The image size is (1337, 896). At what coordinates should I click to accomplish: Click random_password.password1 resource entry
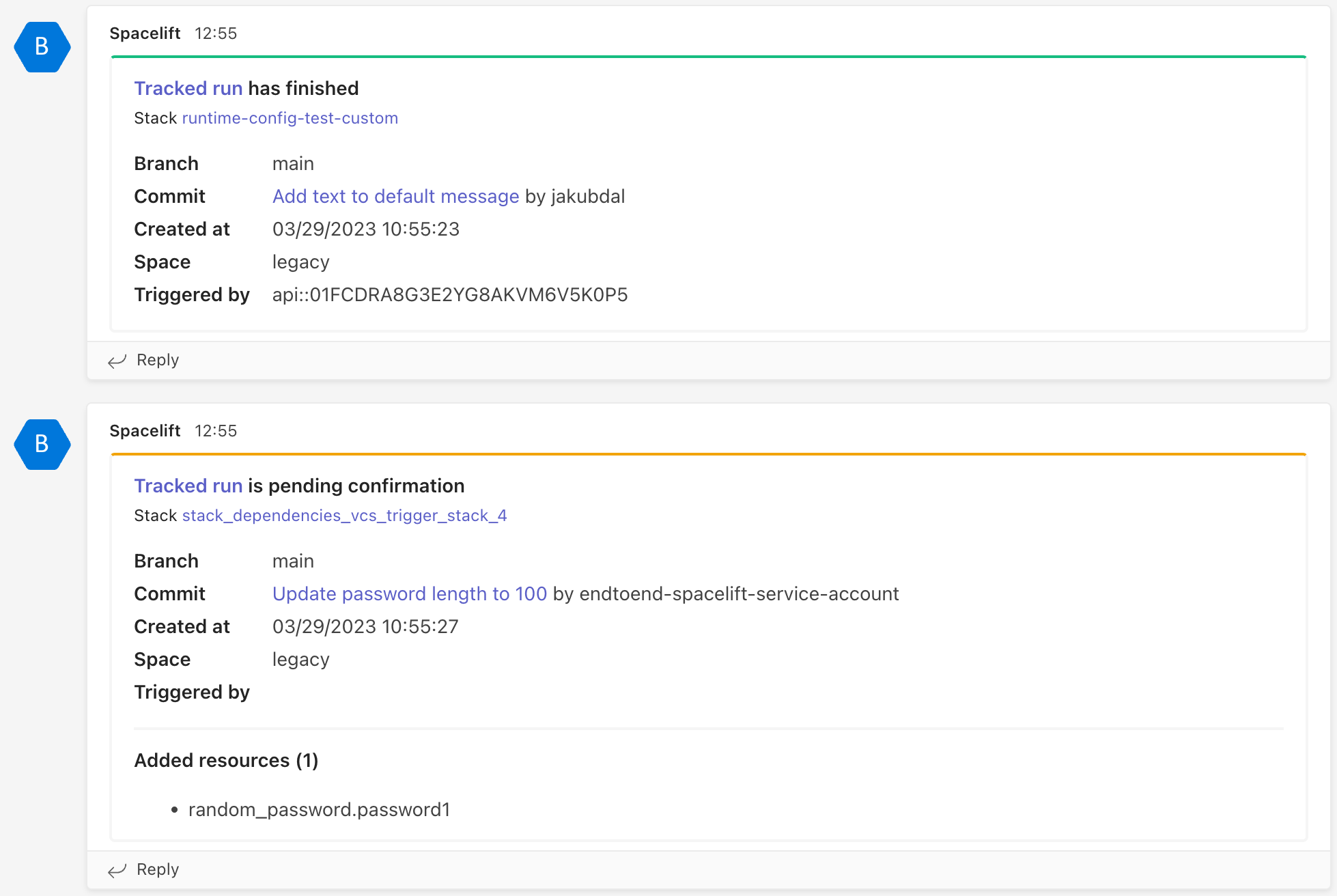pos(319,810)
